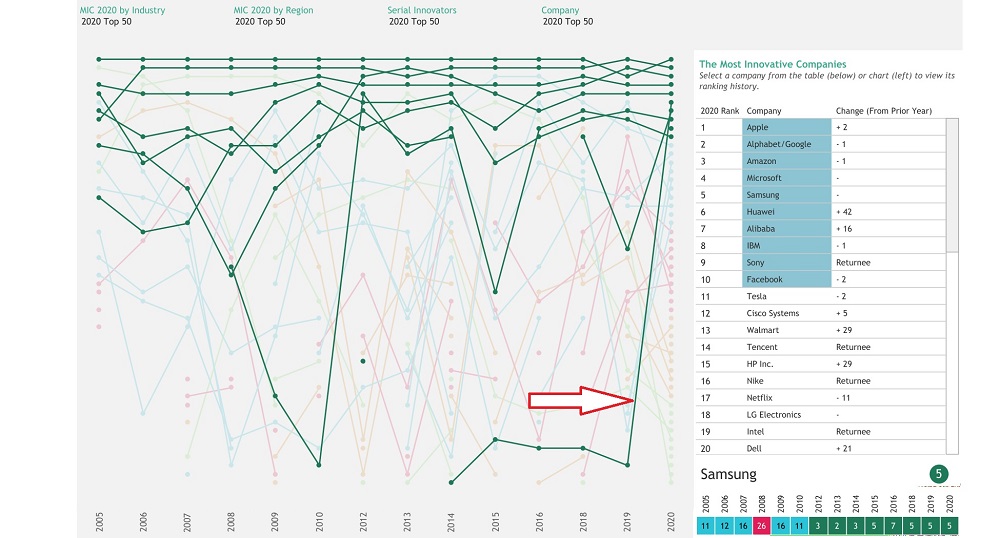Click Cisco Systems' + 5 change value
Viewport: 1000px width, 538px height.
(841, 313)
